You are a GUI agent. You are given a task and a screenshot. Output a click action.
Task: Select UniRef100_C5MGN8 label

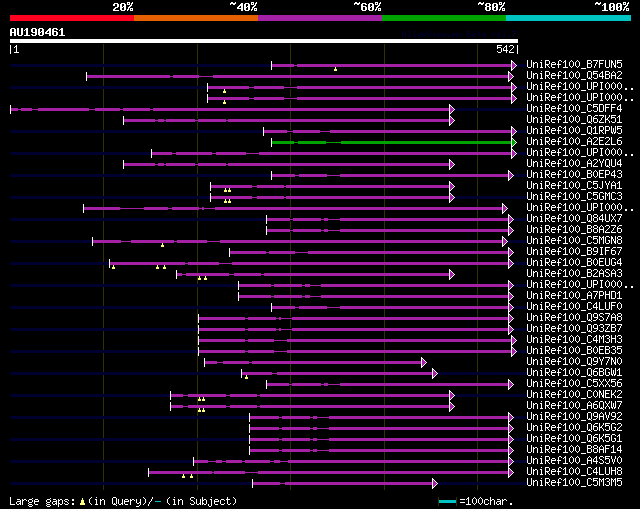pos(574,241)
